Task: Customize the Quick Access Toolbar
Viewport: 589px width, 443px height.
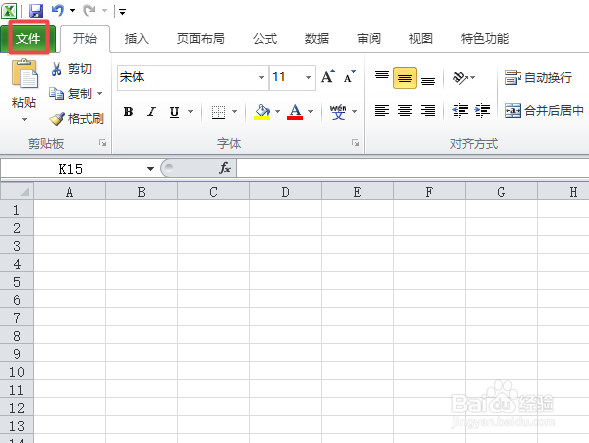Action: (122, 12)
